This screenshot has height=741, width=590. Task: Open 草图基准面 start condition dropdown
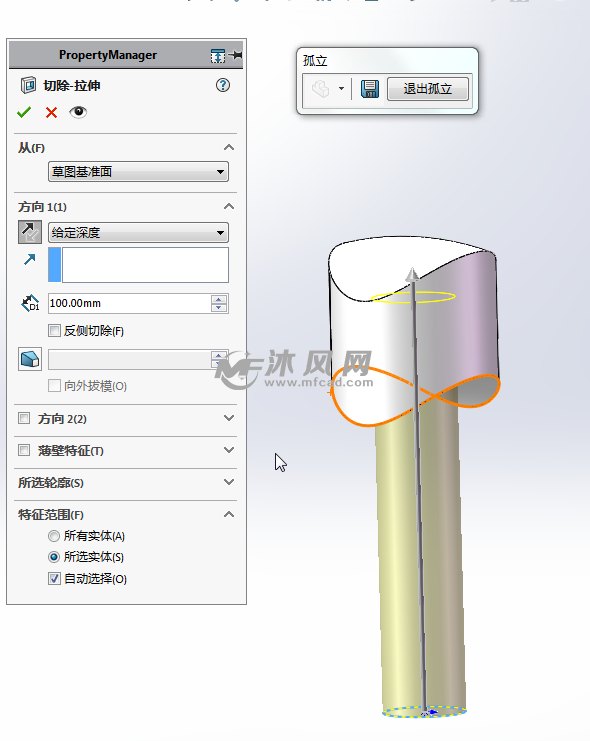tap(138, 172)
